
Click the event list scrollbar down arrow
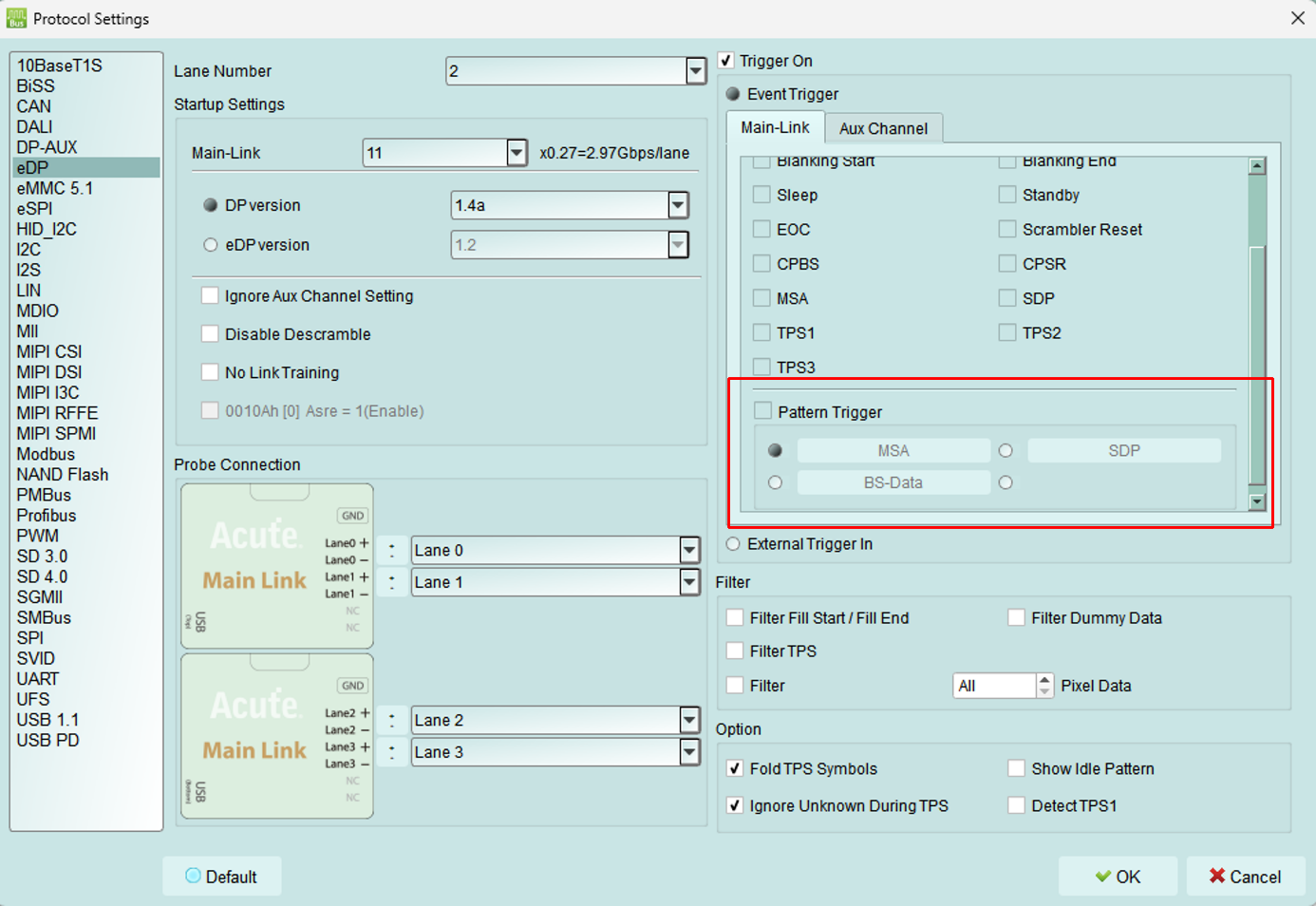[1257, 501]
